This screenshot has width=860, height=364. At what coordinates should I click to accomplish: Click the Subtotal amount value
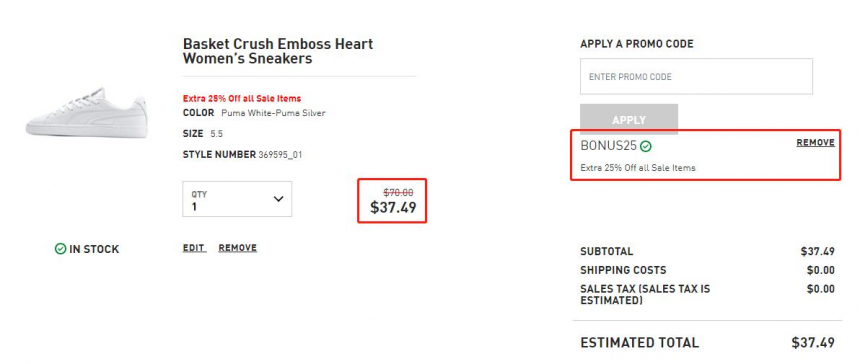[817, 252]
